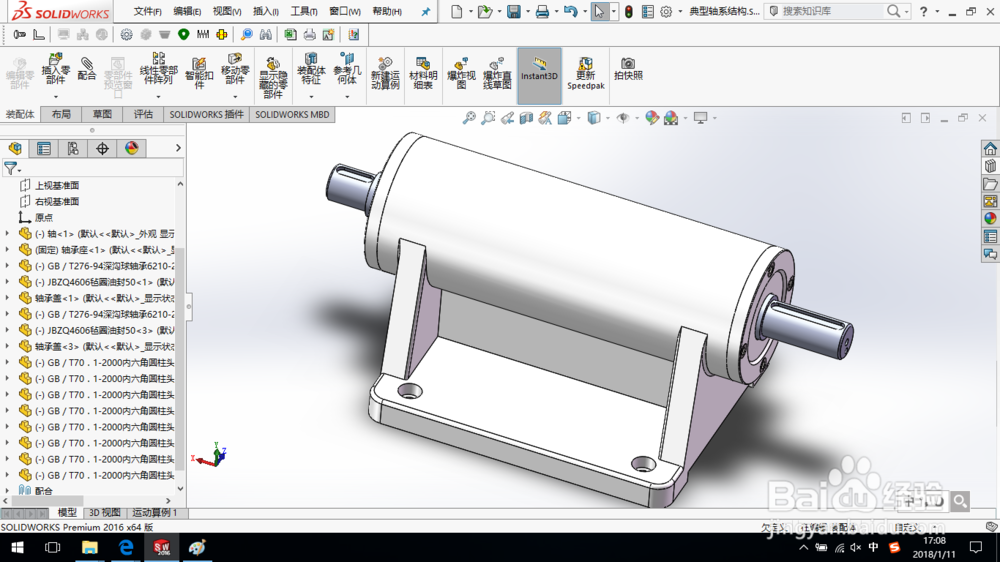Click Previous View icon in view toolbar
This screenshot has width=1000, height=562.
[x=507, y=118]
